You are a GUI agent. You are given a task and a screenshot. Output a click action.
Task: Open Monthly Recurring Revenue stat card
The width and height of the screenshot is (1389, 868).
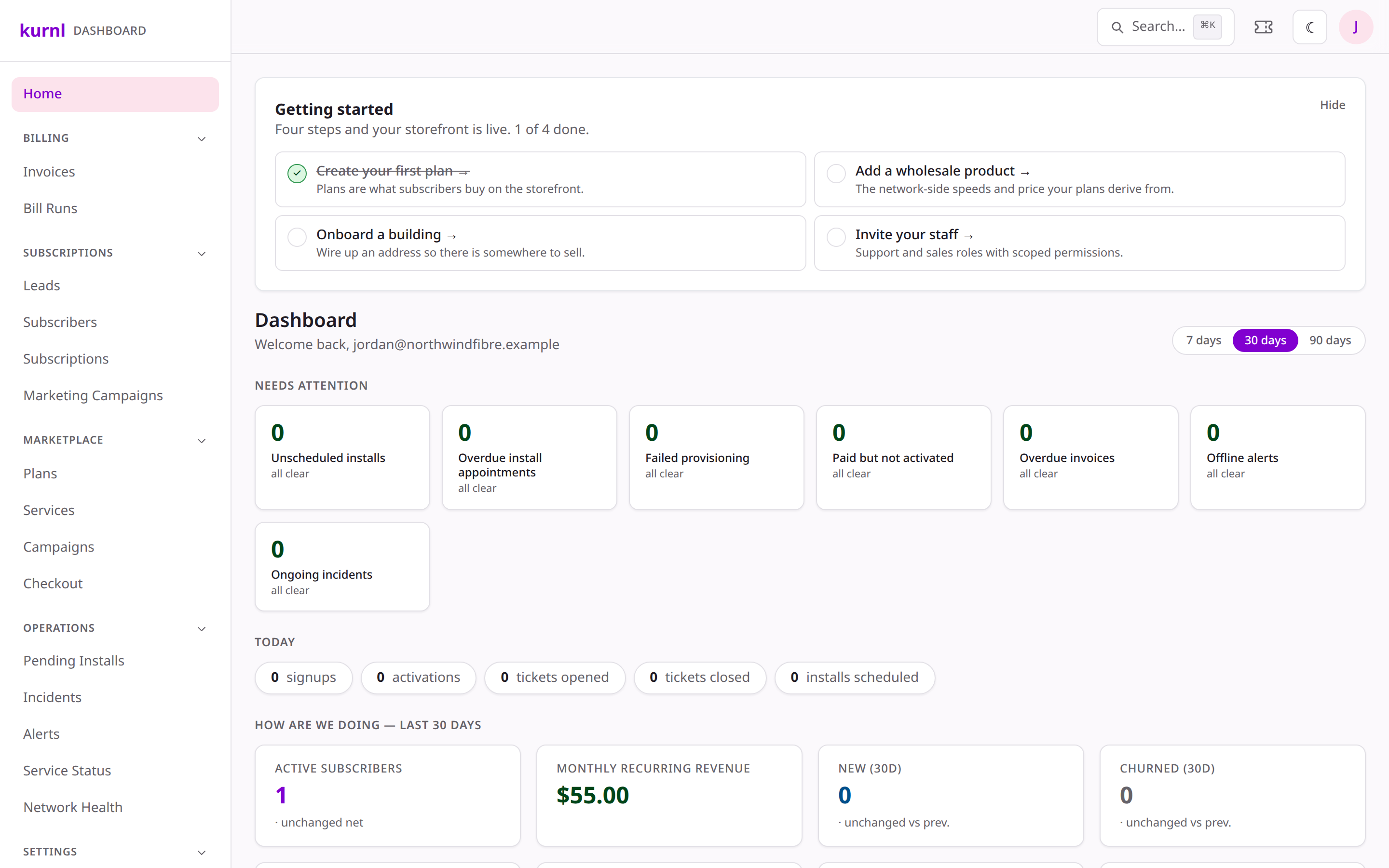[669, 796]
